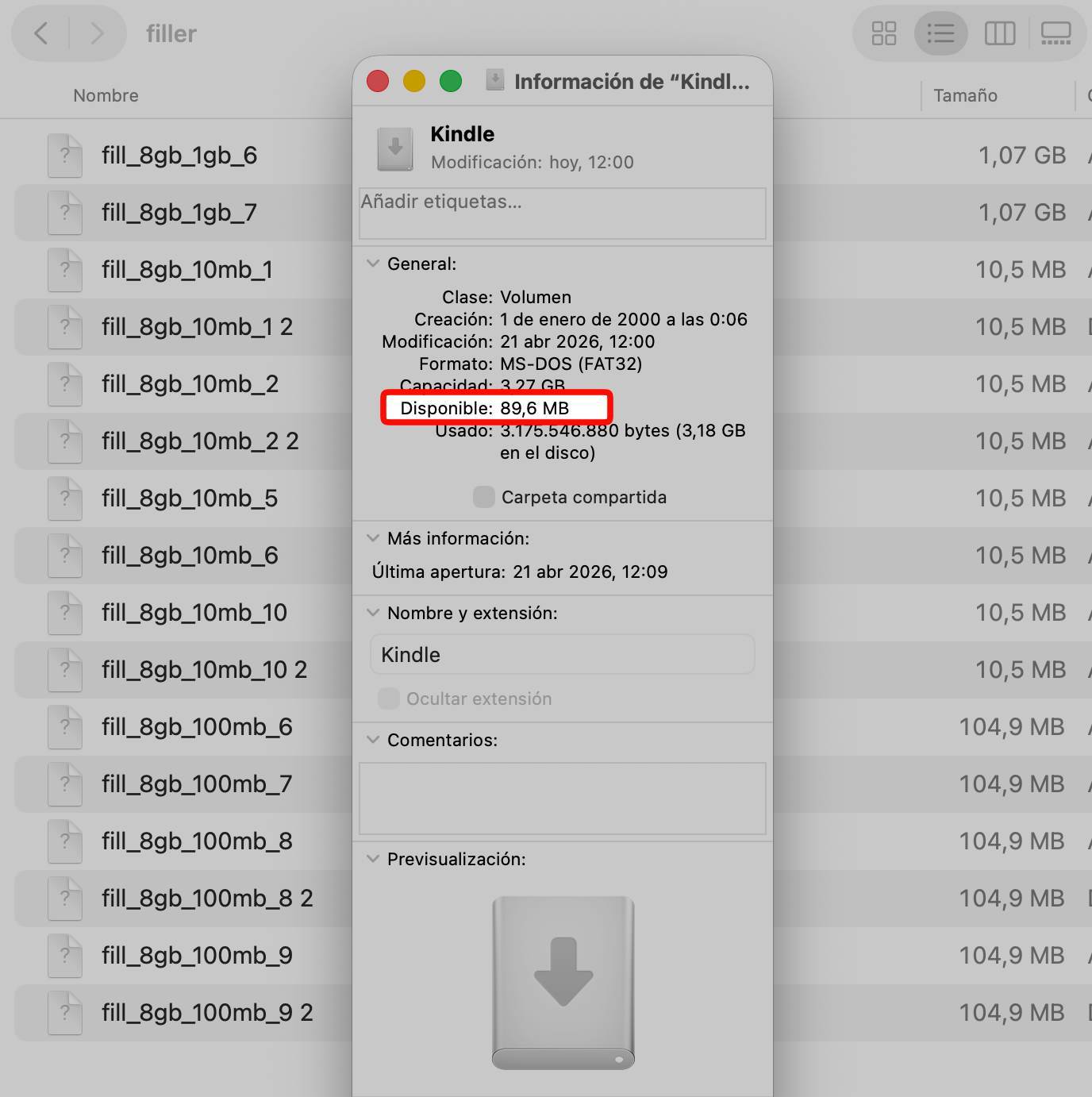1092x1097 pixels.
Task: Switch Finder to list view
Action: point(940,33)
